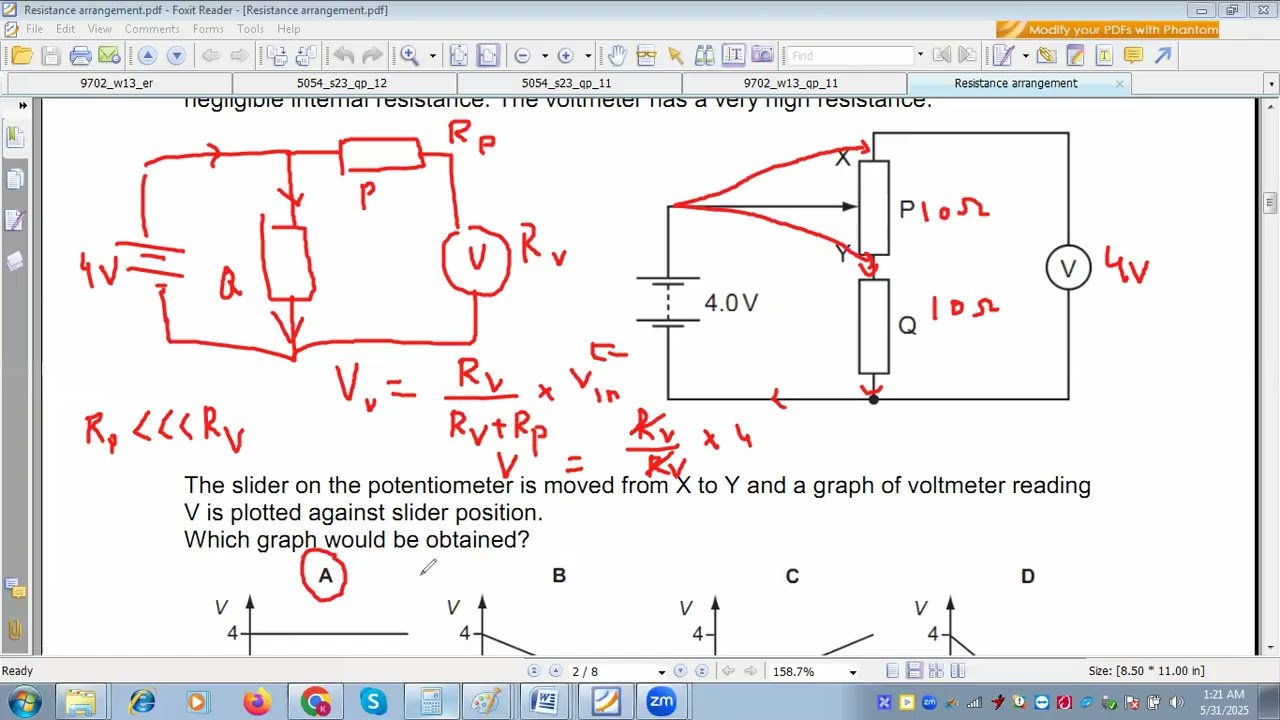1280x720 pixels.
Task: Open the Edit menu
Action: (x=65, y=29)
